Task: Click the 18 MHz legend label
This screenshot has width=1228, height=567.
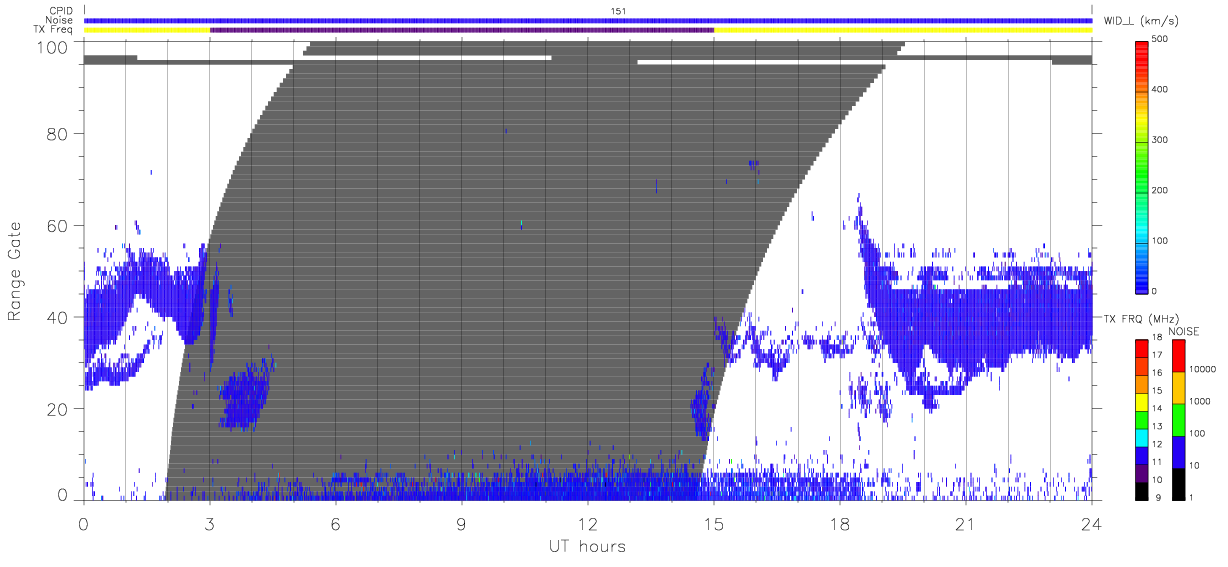Action: (x=1159, y=340)
